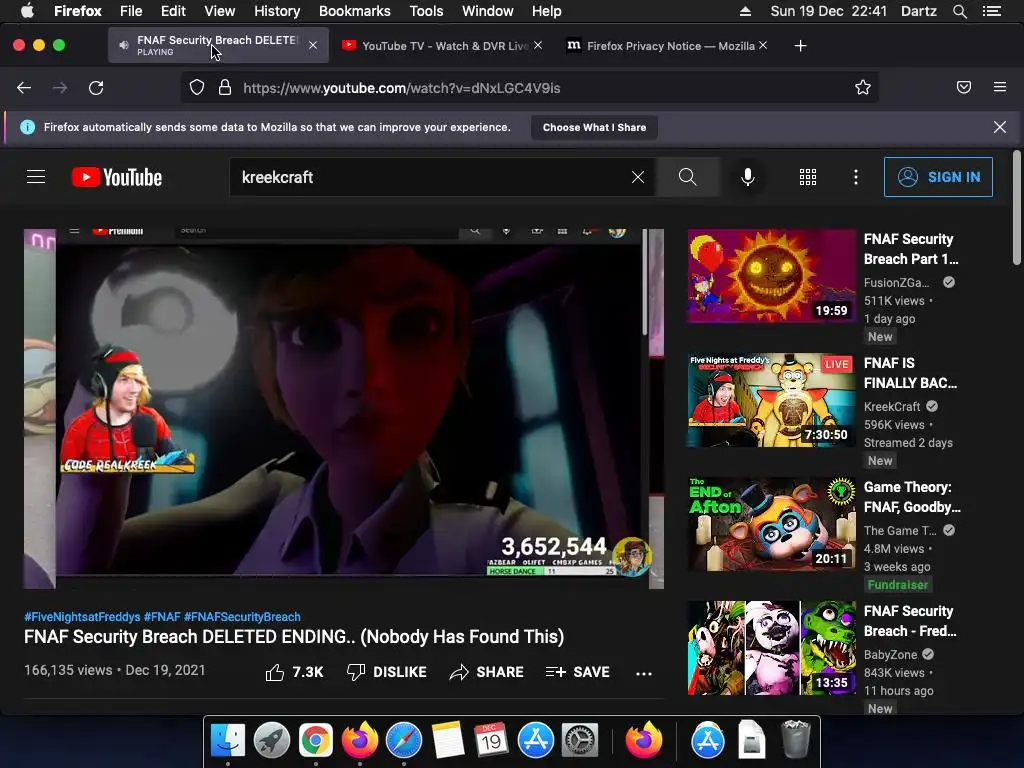Mute the playing tab via speaker icon
This screenshot has width=1024, height=768.
(123, 45)
